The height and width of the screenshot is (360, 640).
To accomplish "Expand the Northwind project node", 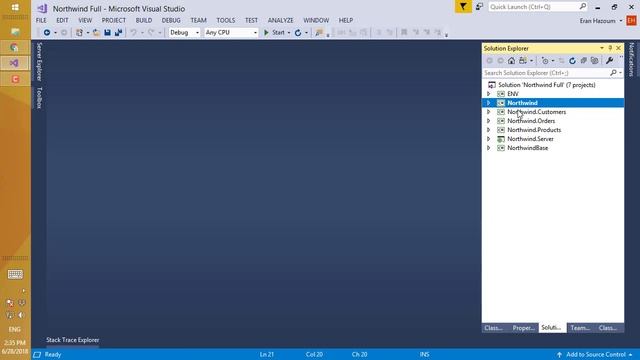I will click(x=489, y=103).
